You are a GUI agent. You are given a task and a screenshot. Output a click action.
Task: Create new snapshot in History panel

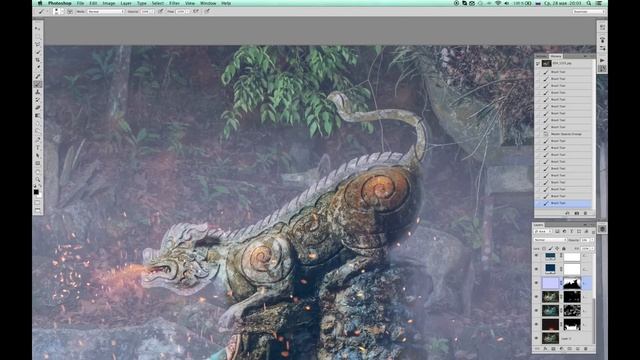[x=576, y=213]
